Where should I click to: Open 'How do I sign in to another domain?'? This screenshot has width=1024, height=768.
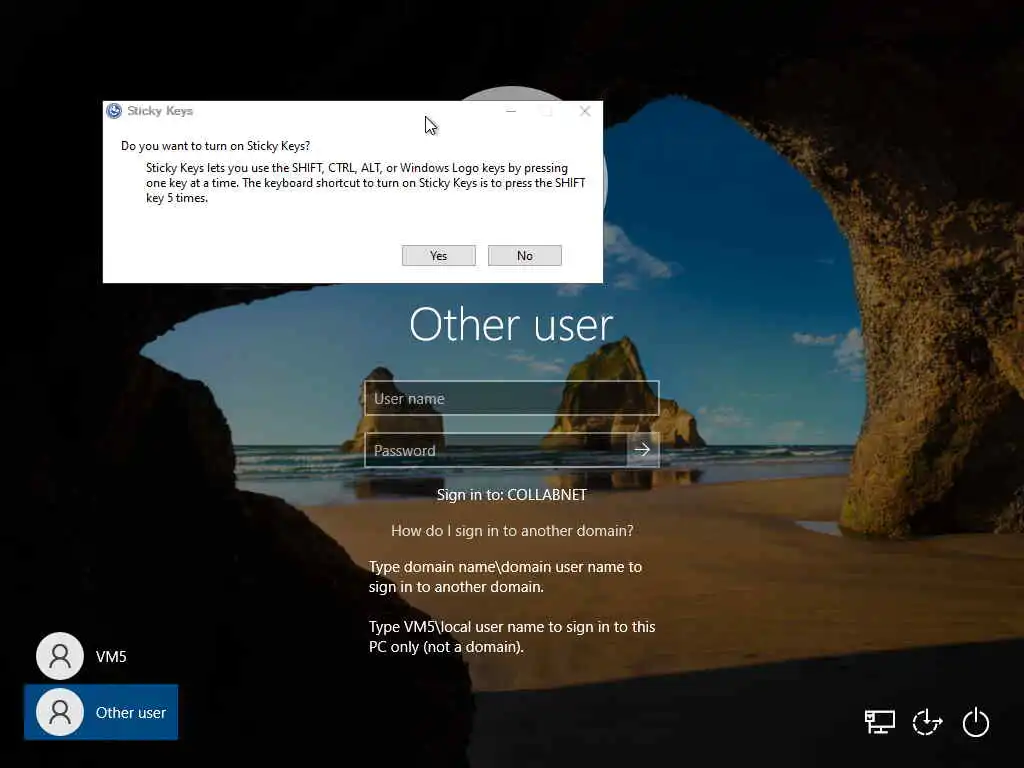[x=512, y=530]
